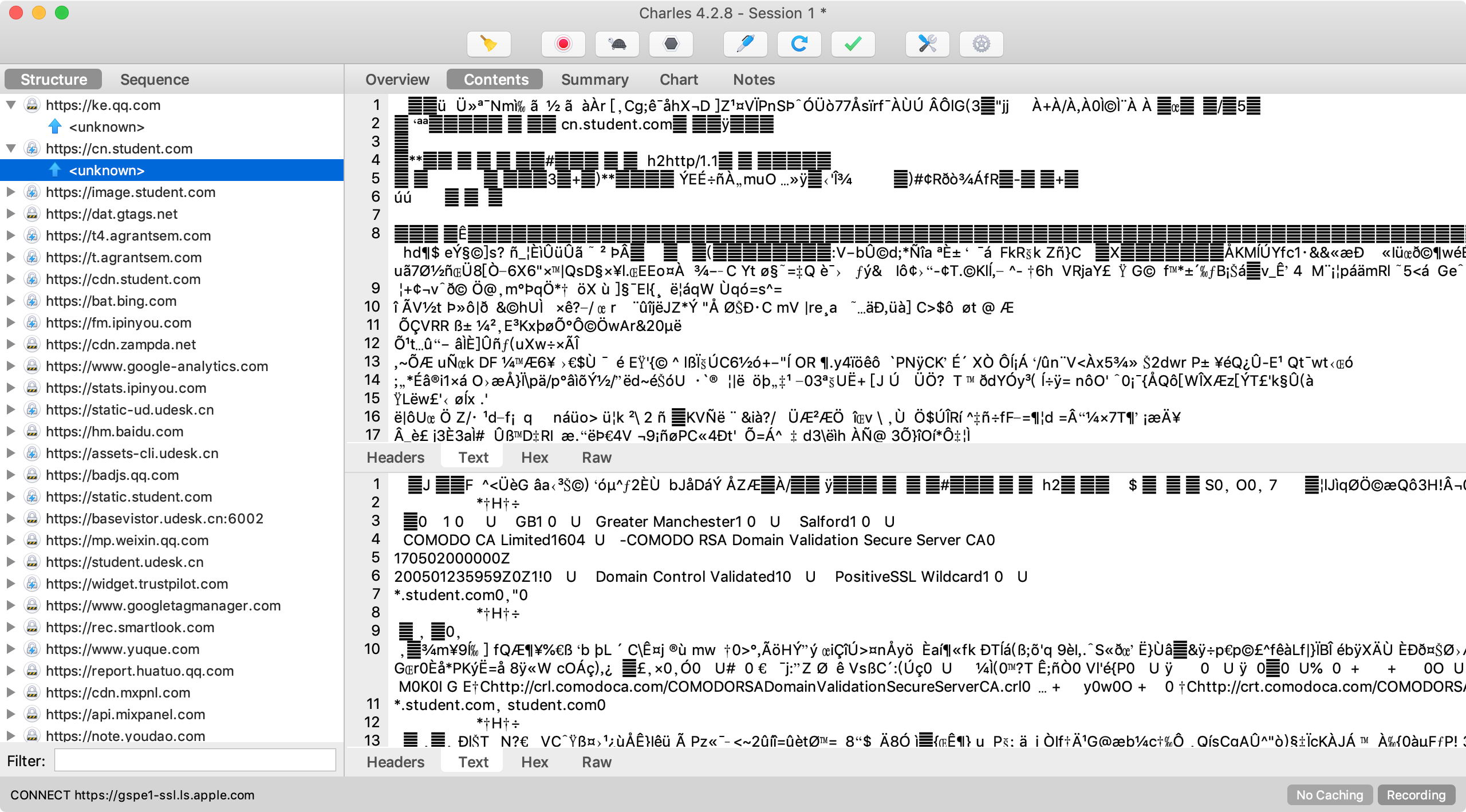This screenshot has height=812, width=1466.
Task: Open the Tools wrench icon
Action: click(x=927, y=44)
